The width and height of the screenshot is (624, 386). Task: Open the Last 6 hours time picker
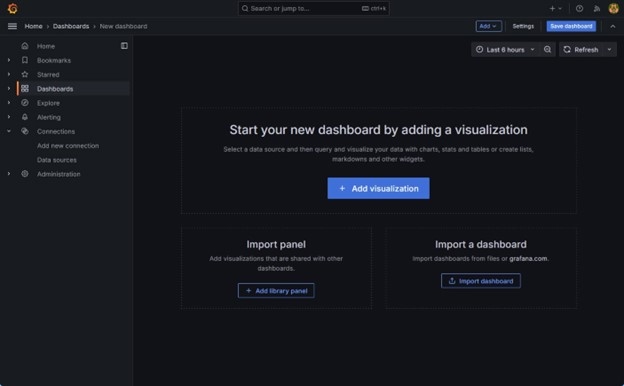(x=505, y=49)
